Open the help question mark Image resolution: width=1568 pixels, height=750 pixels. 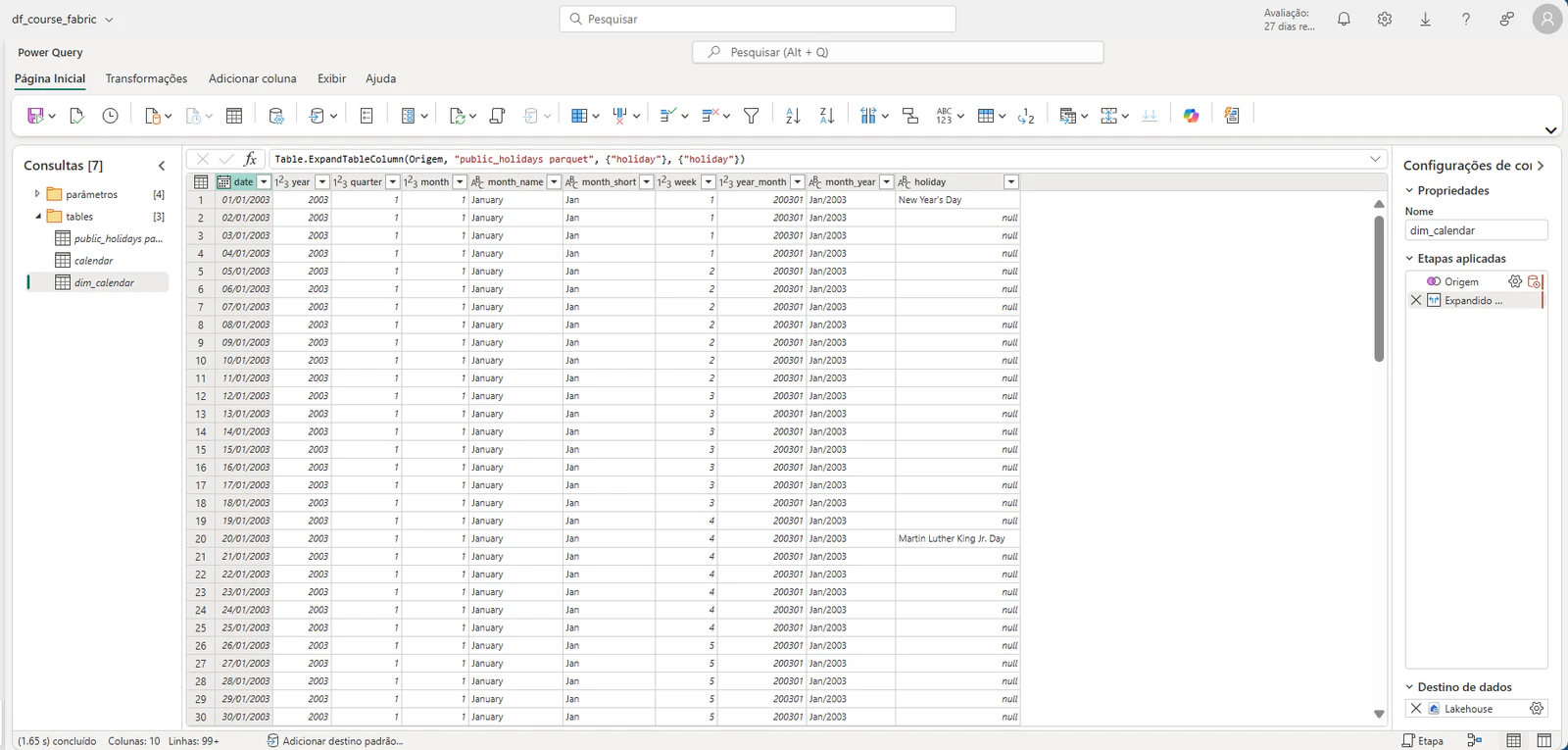coord(1466,19)
